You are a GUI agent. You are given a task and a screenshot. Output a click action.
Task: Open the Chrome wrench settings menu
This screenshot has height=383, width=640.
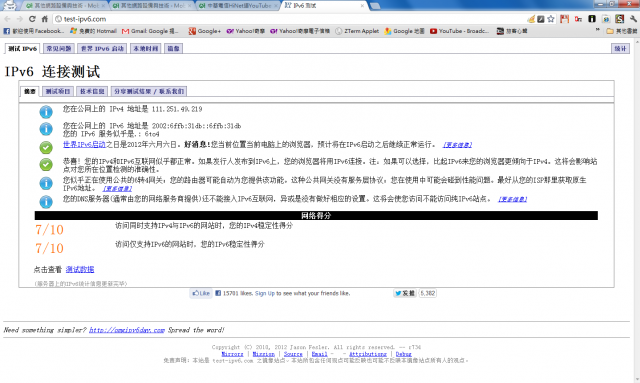[633, 19]
